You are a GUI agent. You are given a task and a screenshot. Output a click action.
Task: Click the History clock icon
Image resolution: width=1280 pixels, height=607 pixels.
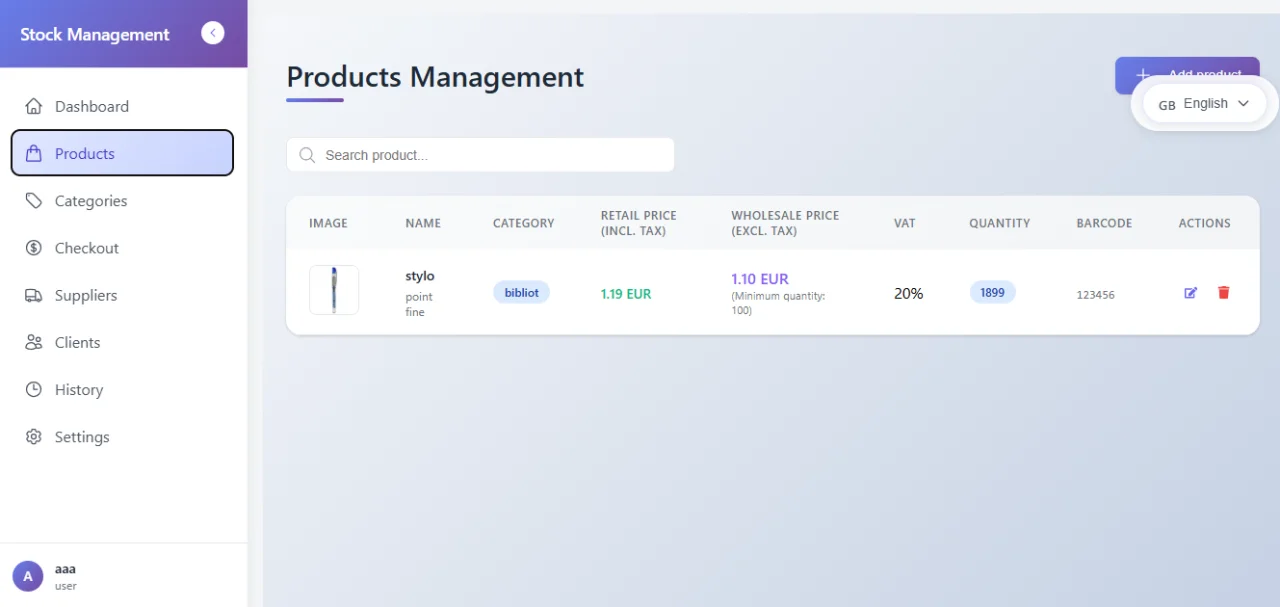(x=34, y=390)
